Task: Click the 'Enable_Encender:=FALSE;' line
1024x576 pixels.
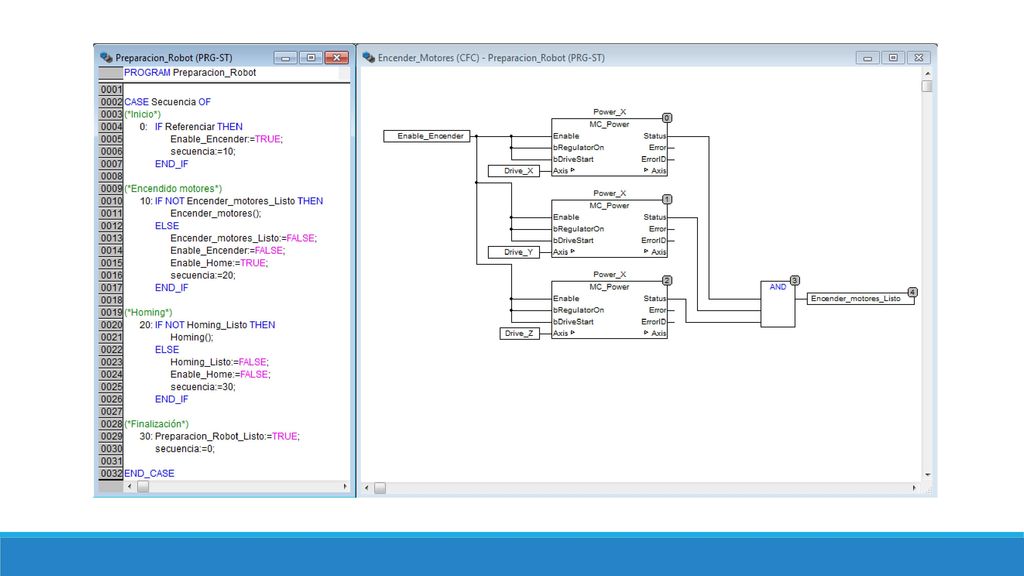Action: pos(228,251)
